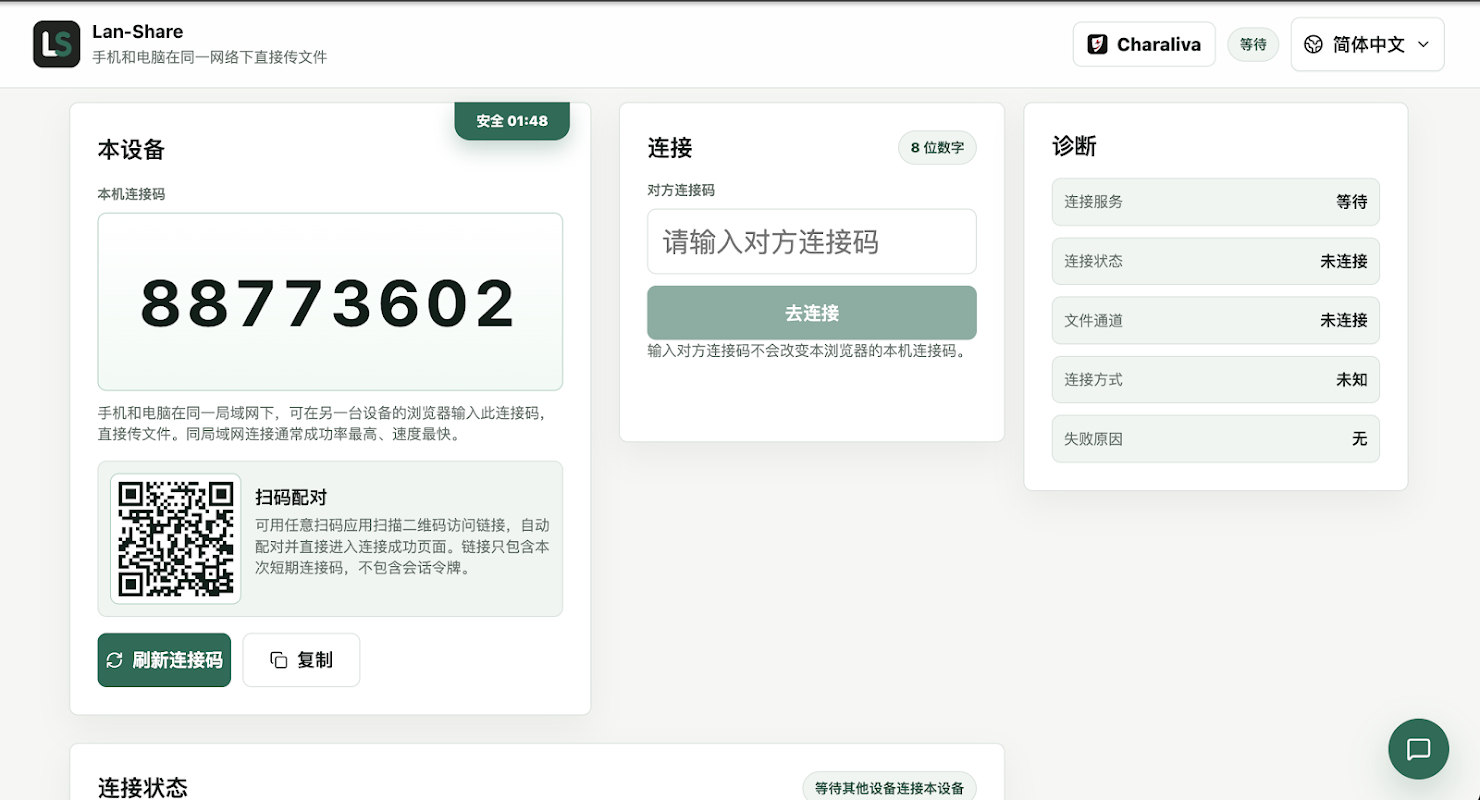
Task: Click the 本机连接码 label
Action: (131, 194)
